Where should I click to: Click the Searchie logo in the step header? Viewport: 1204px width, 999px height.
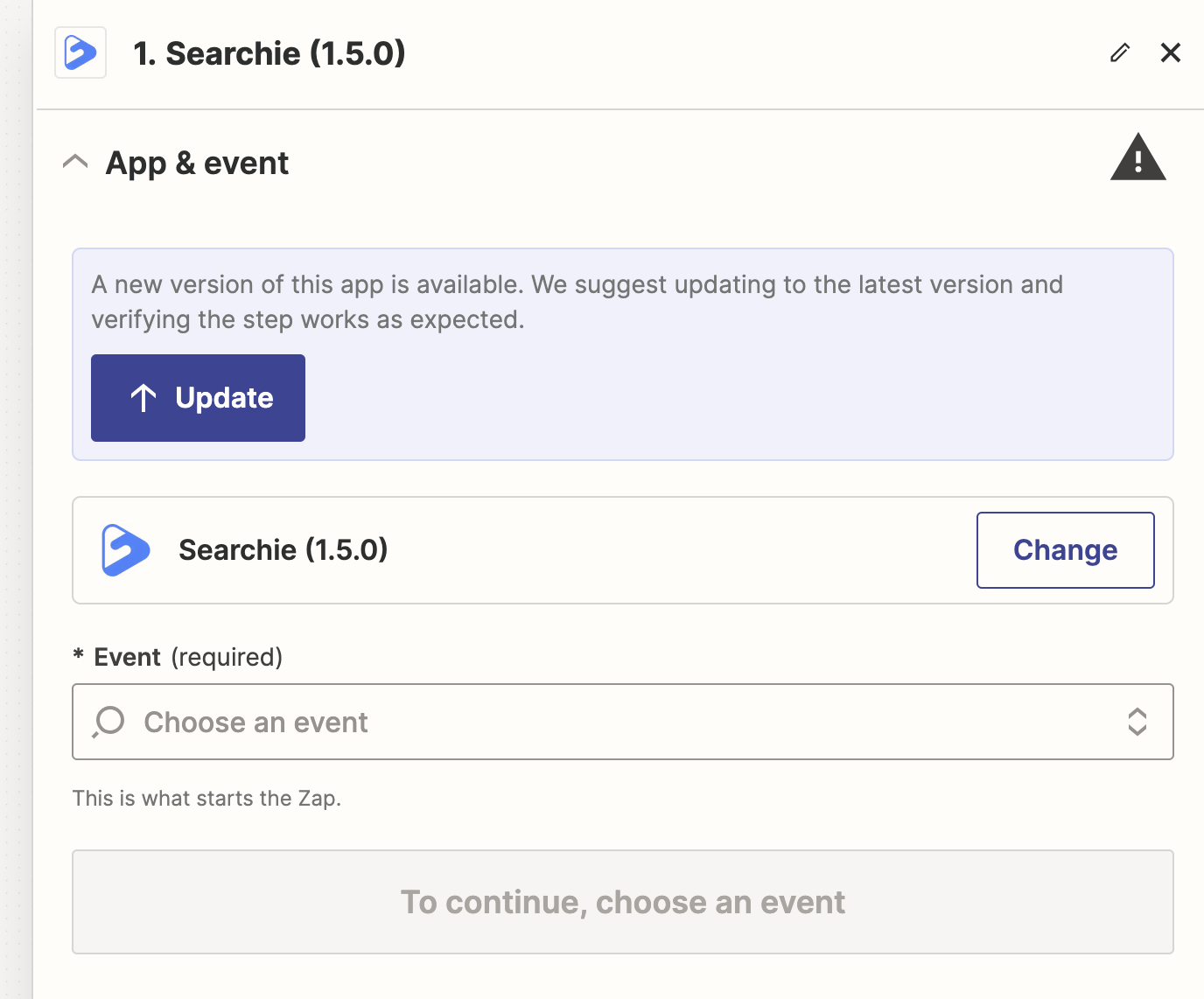click(x=80, y=52)
